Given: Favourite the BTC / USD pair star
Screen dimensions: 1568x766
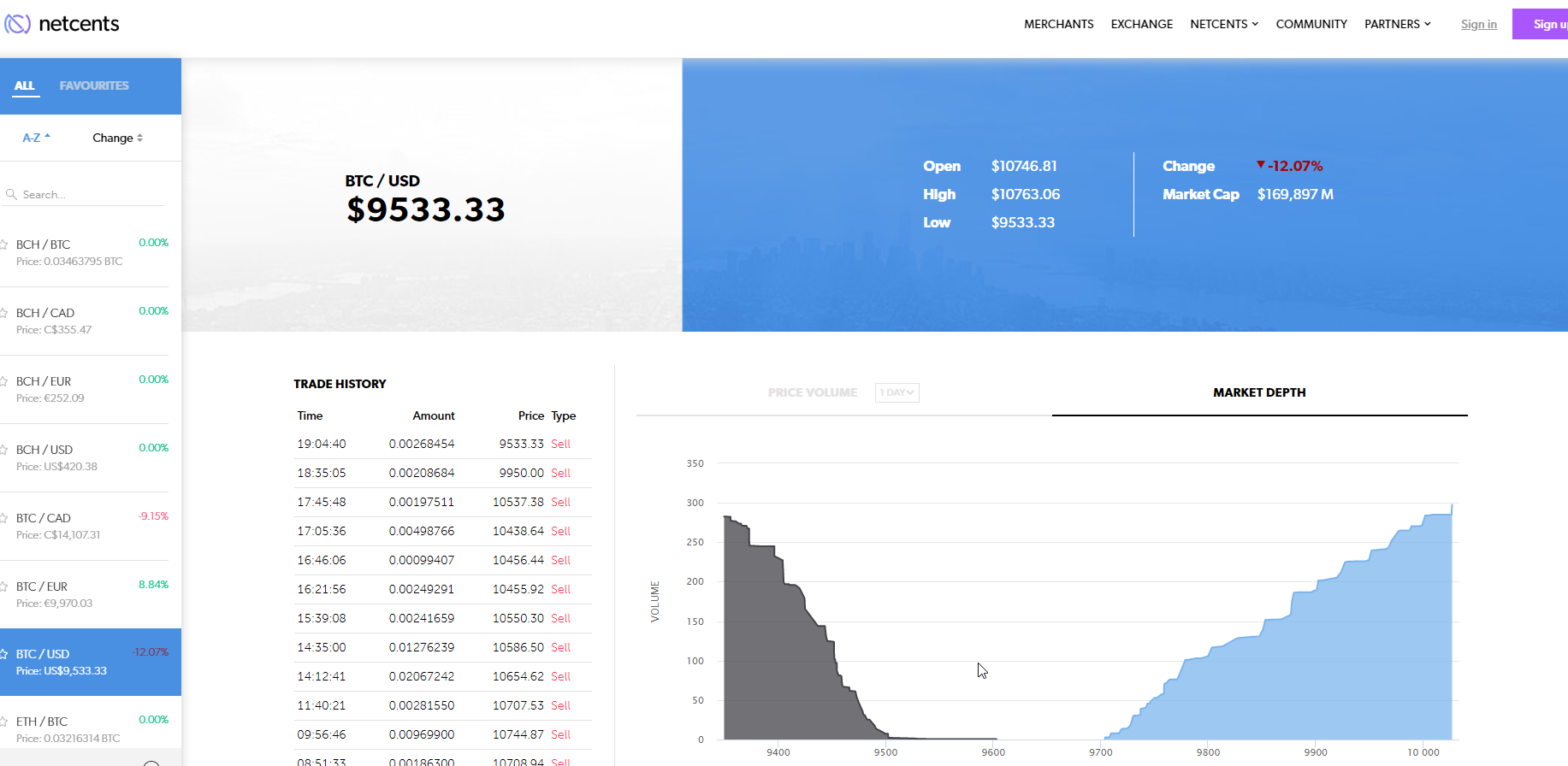Looking at the screenshot, I should point(4,654).
